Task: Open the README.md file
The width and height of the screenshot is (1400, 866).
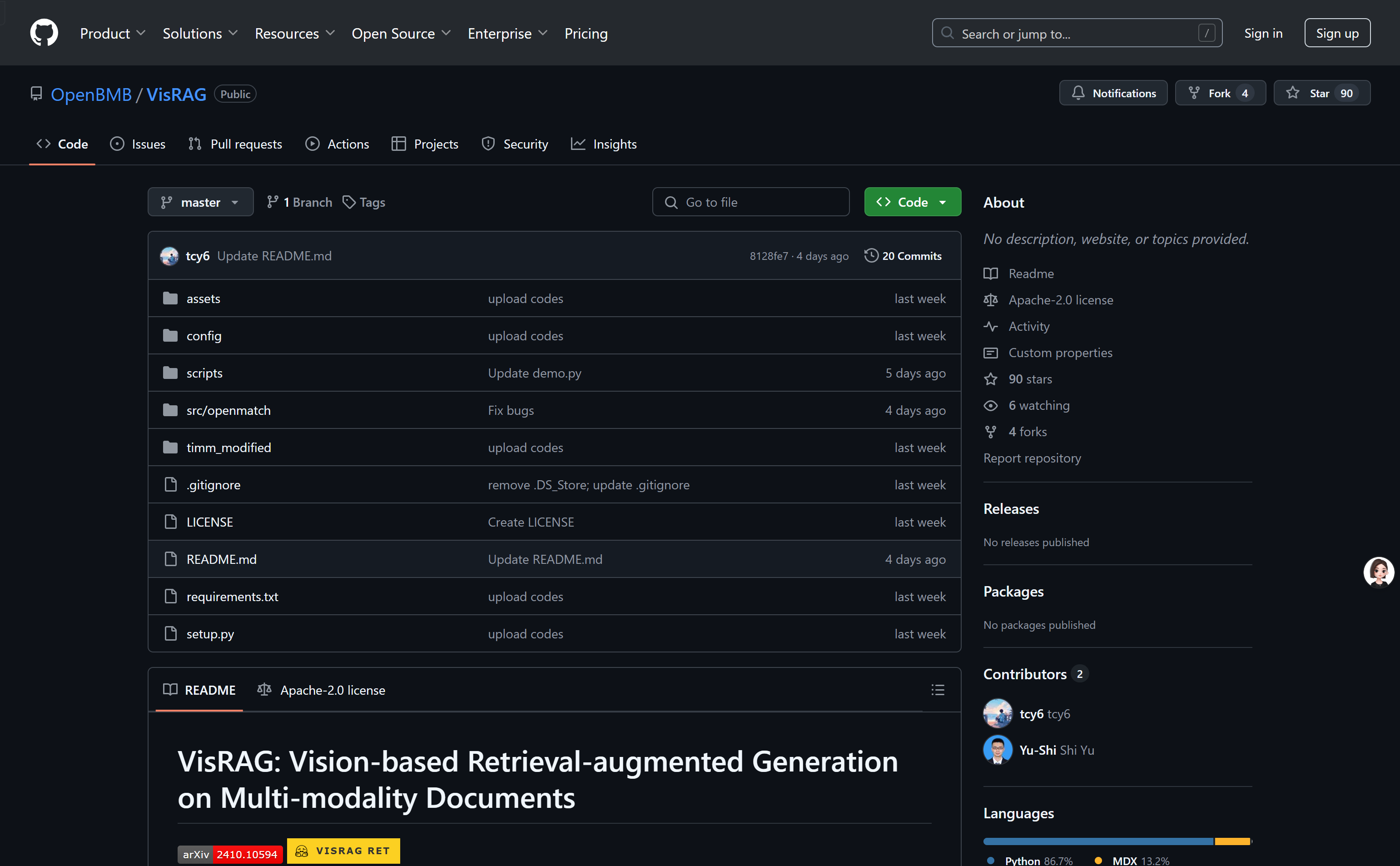Action: coord(221,559)
